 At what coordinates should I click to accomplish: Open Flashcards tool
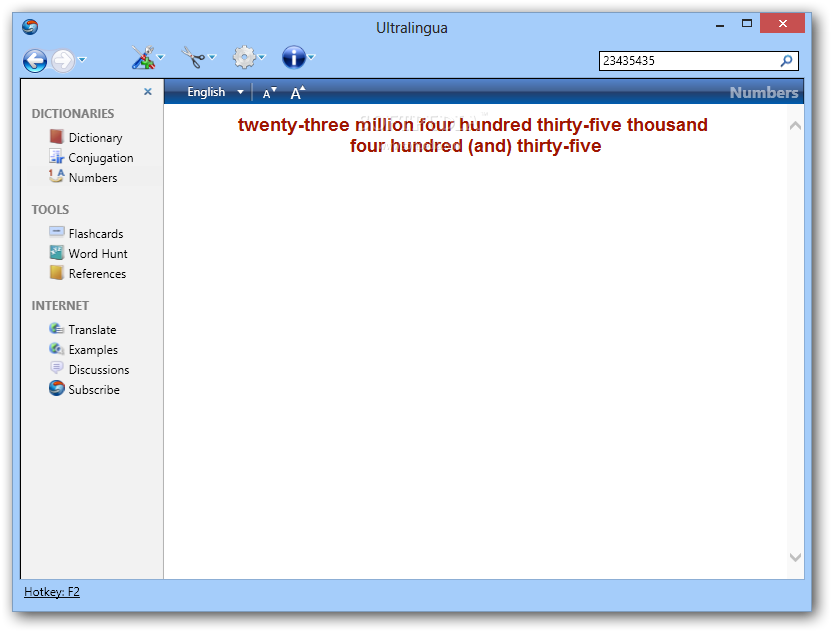96,234
